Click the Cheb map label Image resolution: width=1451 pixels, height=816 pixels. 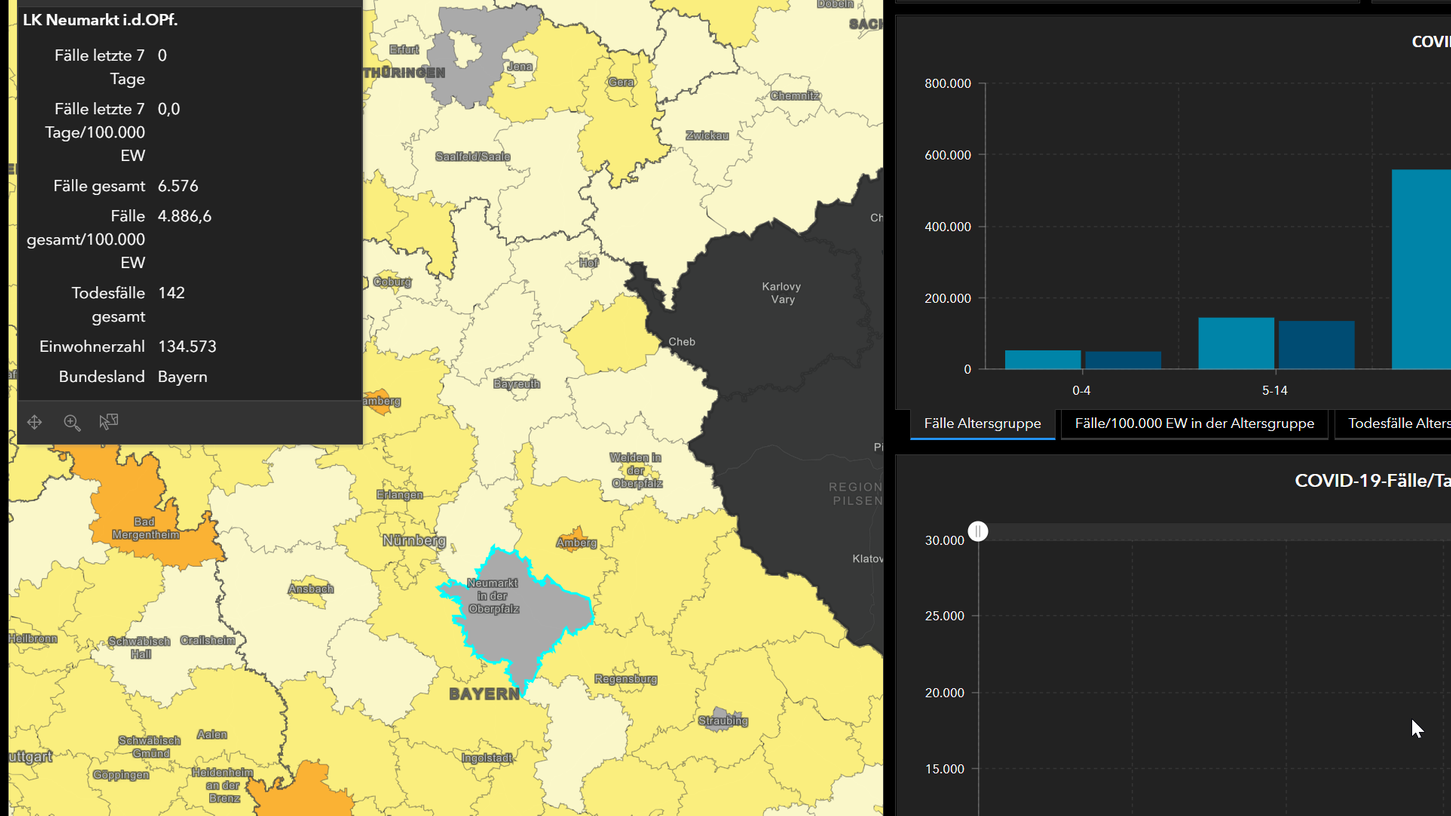(x=682, y=342)
